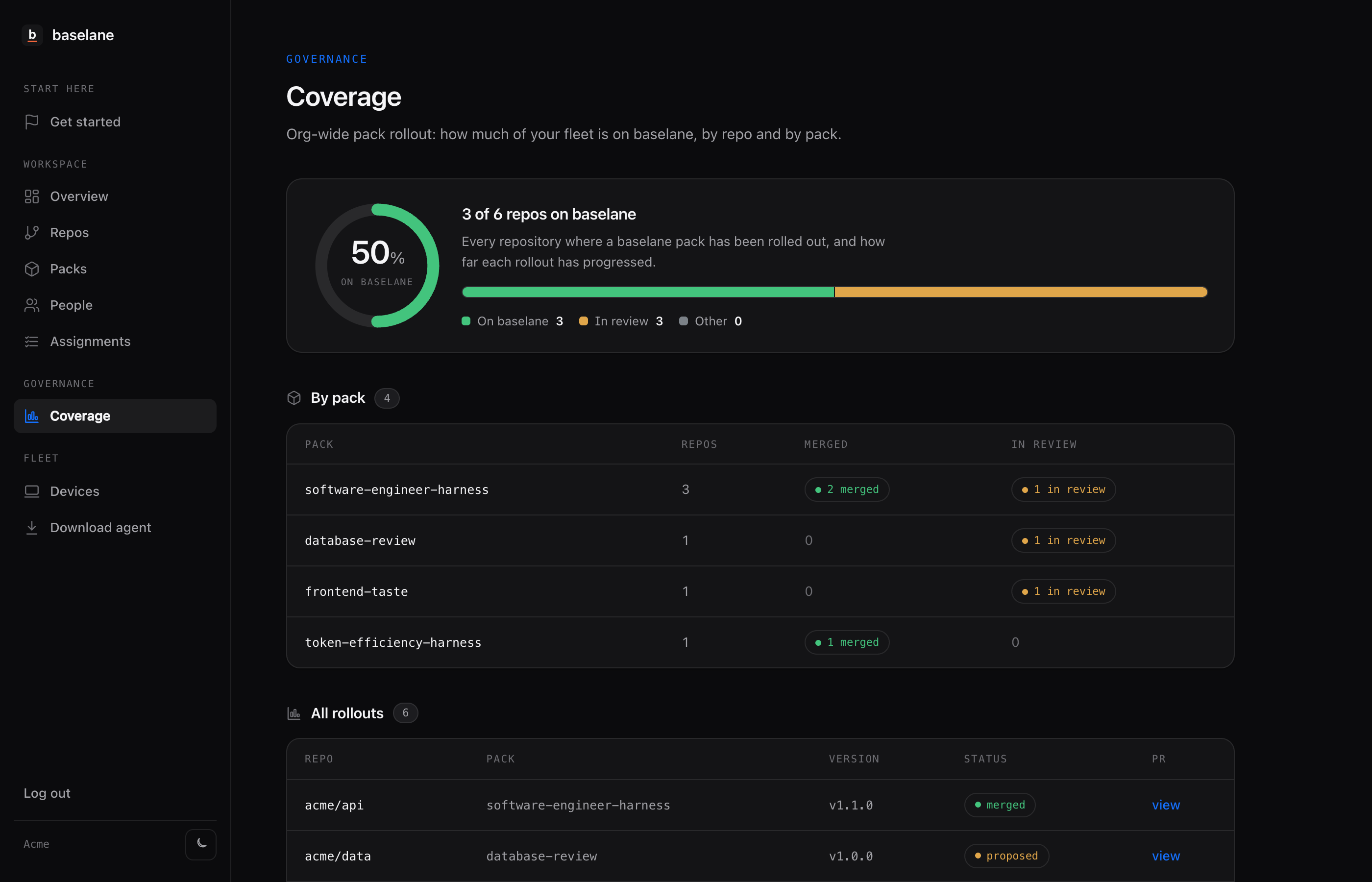Image resolution: width=1372 pixels, height=882 pixels.
Task: Toggle dark mode with the moon button
Action: pos(201,844)
